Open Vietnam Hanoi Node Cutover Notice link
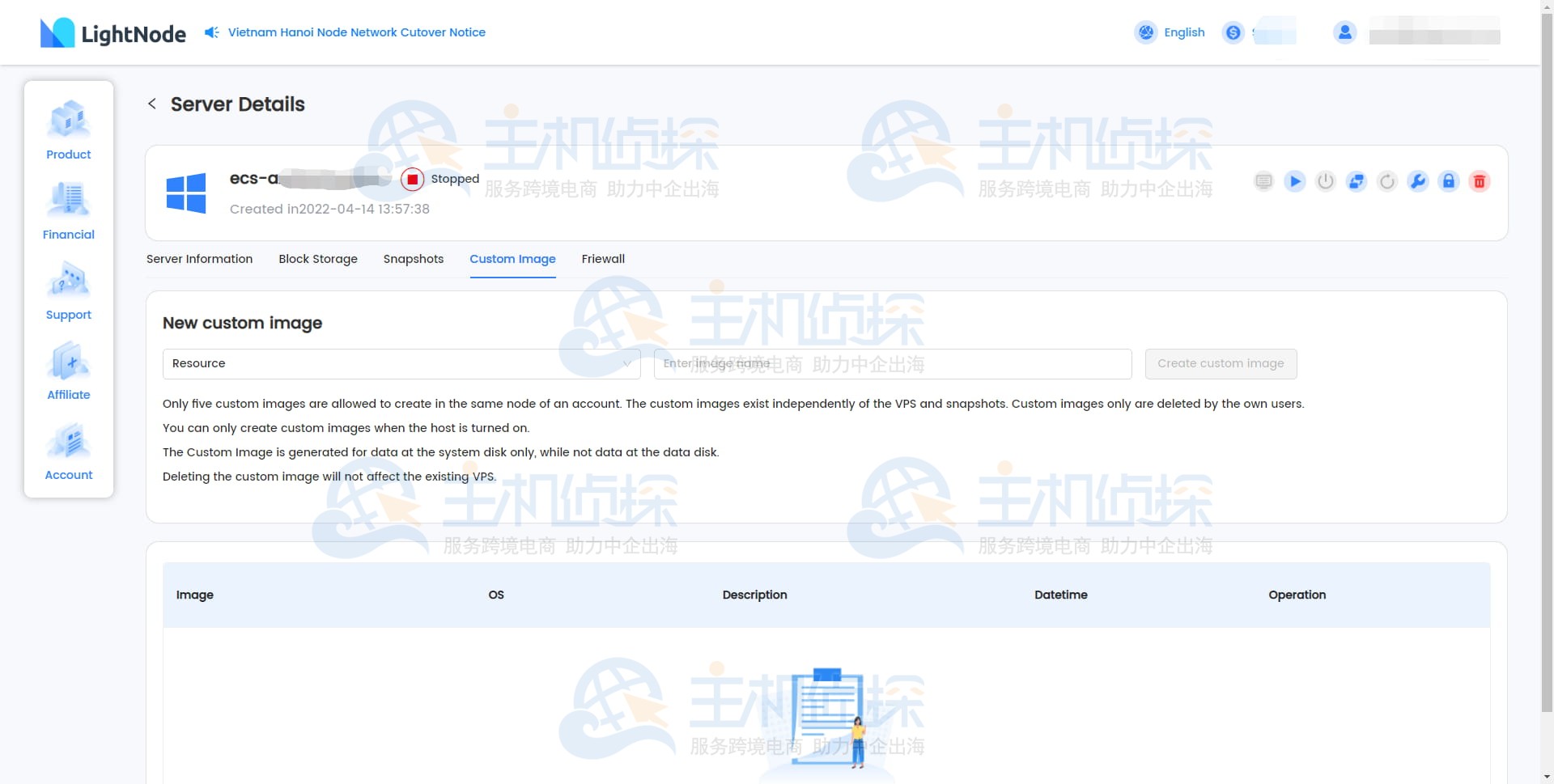Screen dimensions: 1554x784 [356, 32]
